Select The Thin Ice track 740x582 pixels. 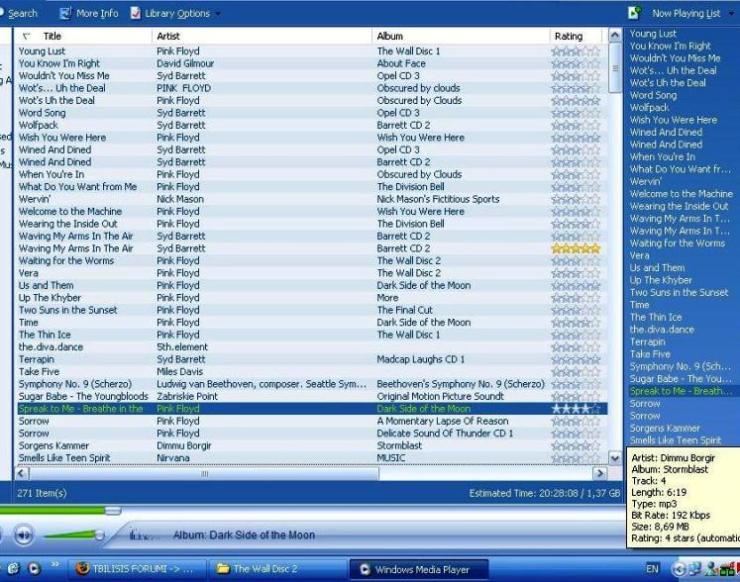coord(311,335)
